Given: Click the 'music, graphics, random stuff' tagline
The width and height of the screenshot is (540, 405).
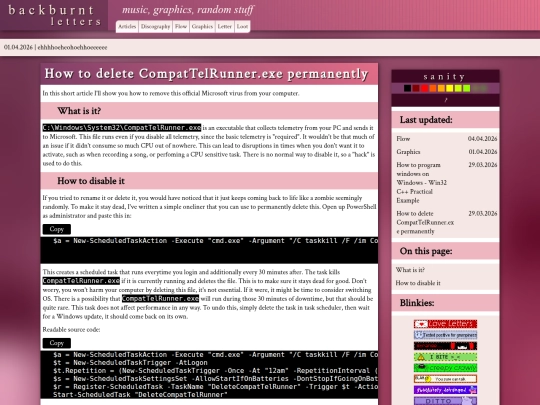Looking at the screenshot, I should pos(188,10).
